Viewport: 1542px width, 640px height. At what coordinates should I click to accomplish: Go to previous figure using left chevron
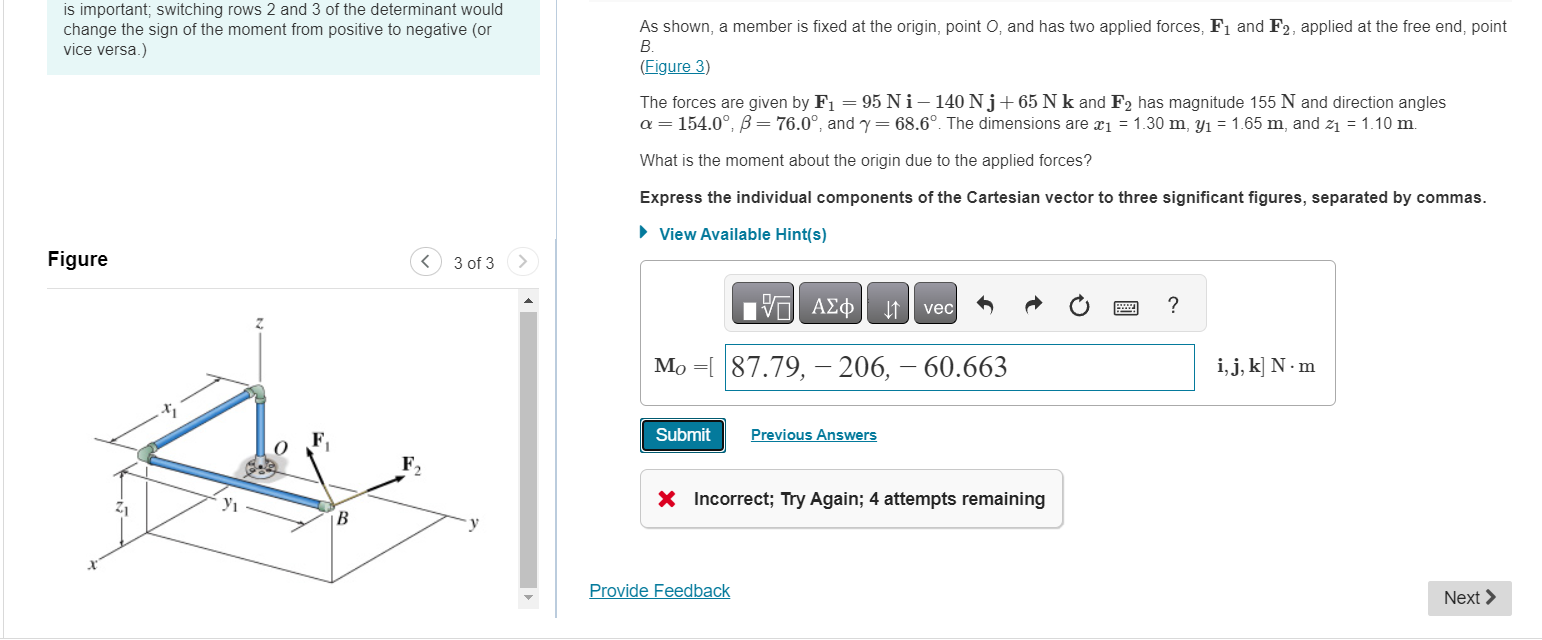coord(425,261)
